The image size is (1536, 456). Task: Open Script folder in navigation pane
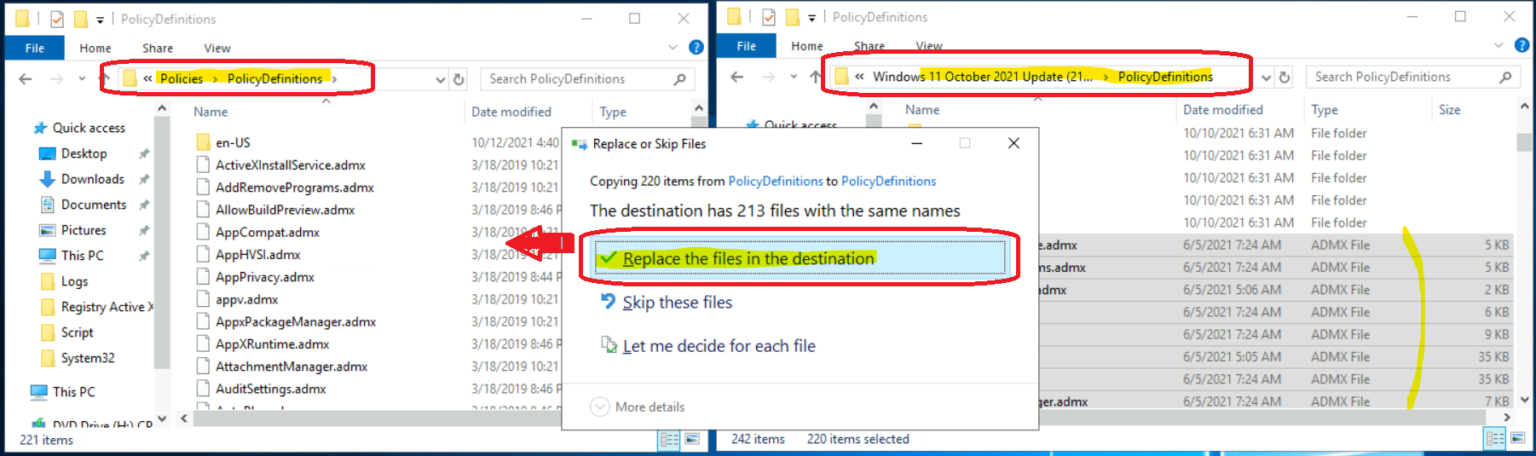(77, 332)
